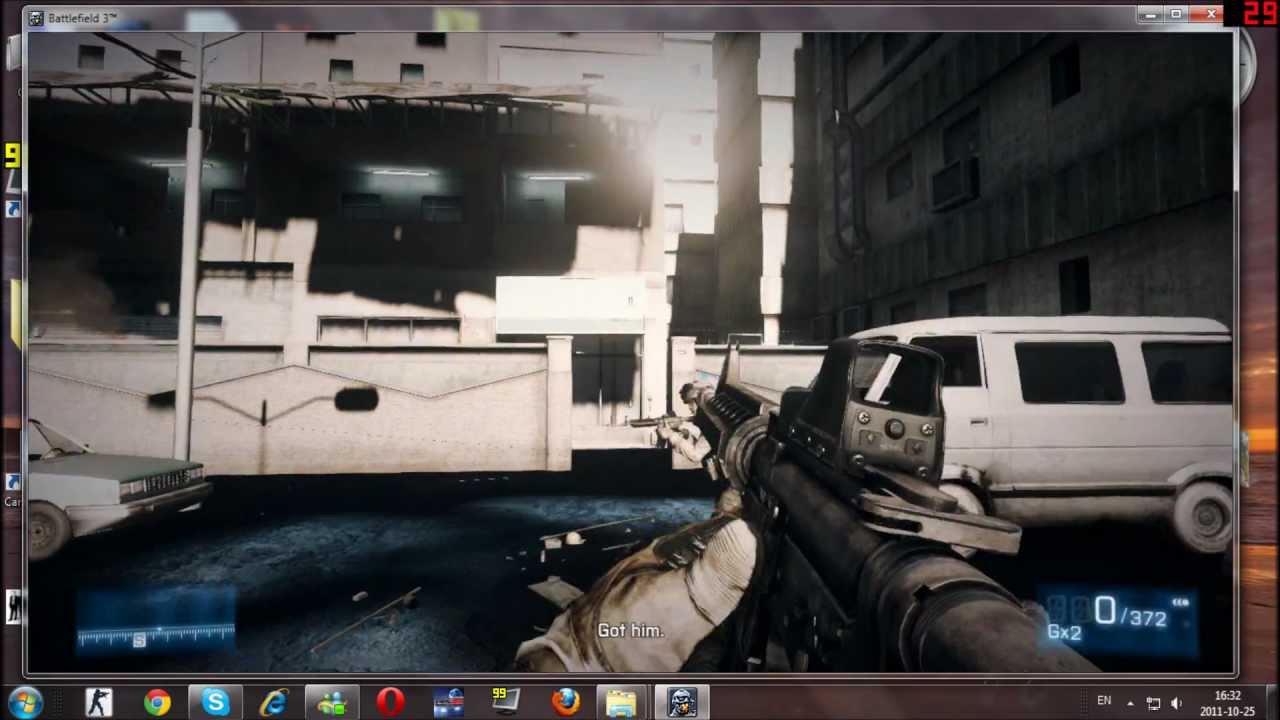This screenshot has width=1280, height=720.
Task: Open the Windows Start menu
Action: tap(24, 702)
